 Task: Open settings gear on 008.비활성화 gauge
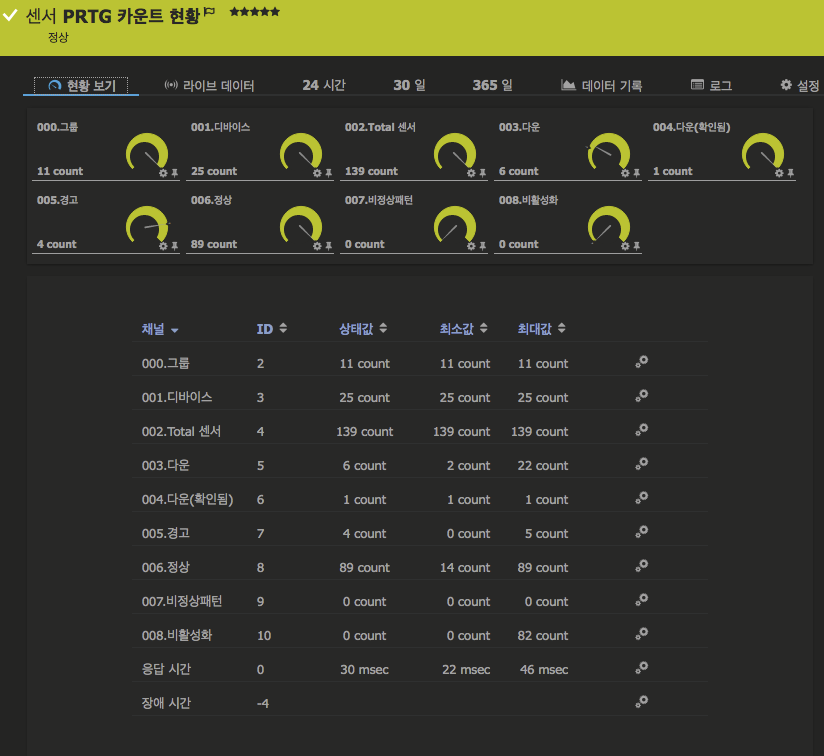625,246
